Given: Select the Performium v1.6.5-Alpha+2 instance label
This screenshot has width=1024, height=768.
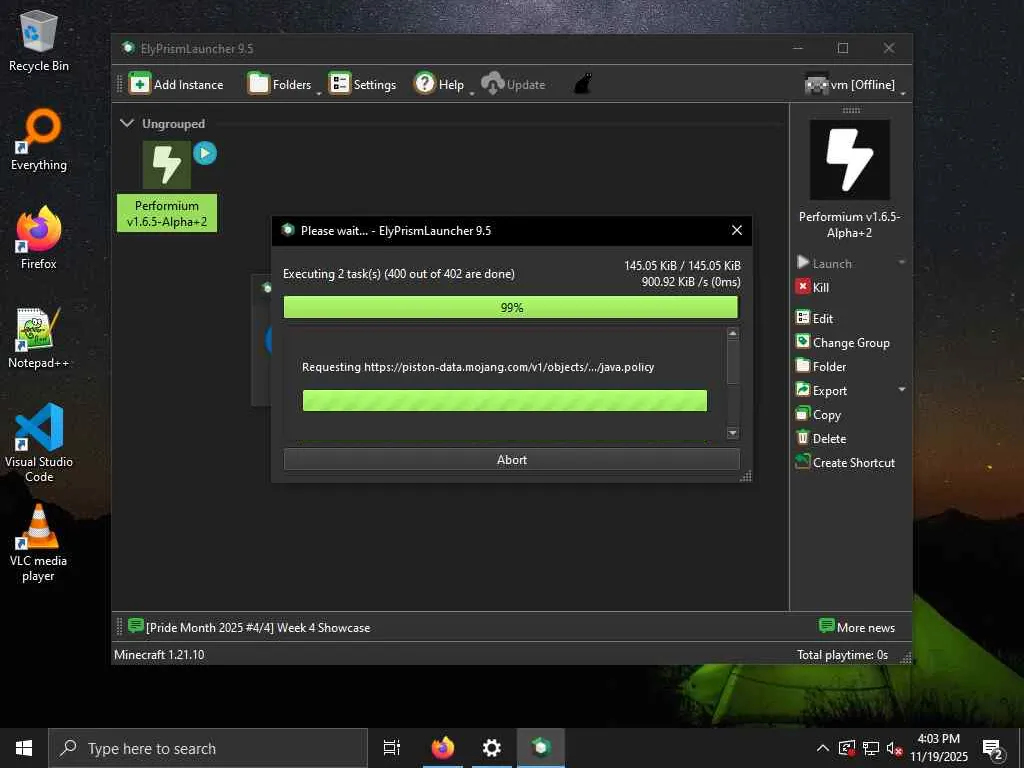Looking at the screenshot, I should coord(167,214).
